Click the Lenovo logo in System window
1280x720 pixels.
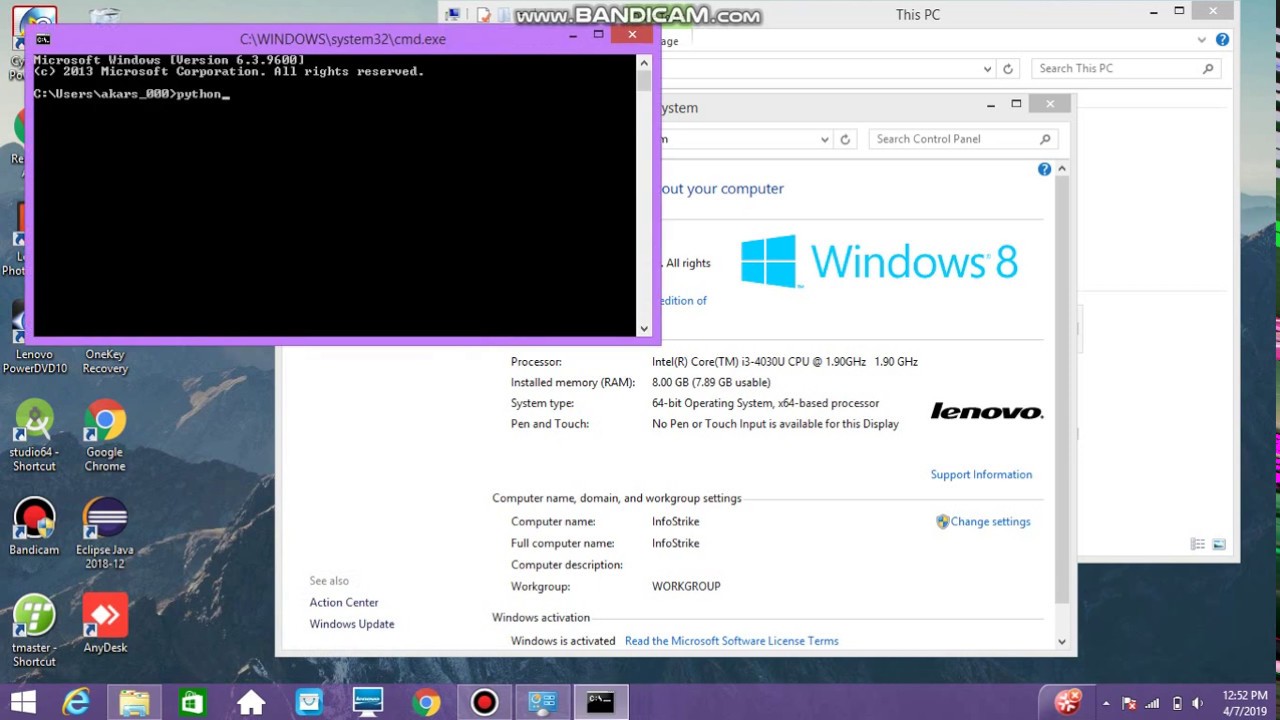click(987, 411)
